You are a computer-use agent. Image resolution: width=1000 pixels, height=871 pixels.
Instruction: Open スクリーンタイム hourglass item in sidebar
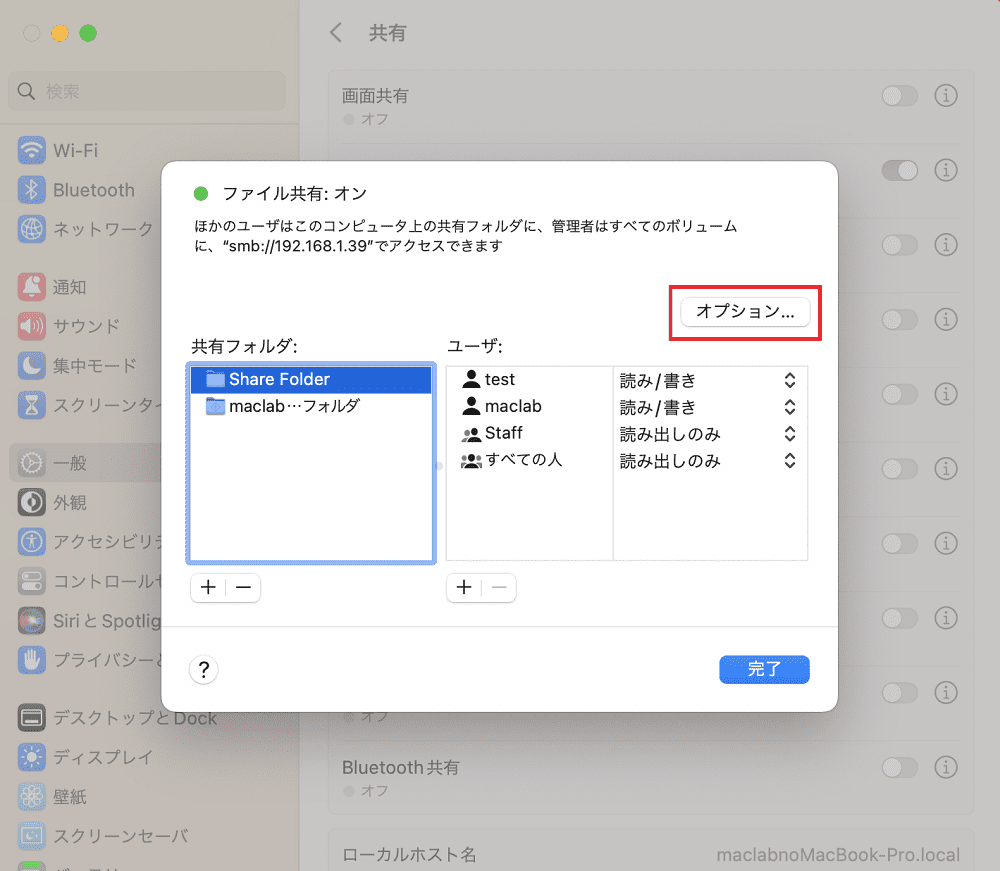click(89, 405)
